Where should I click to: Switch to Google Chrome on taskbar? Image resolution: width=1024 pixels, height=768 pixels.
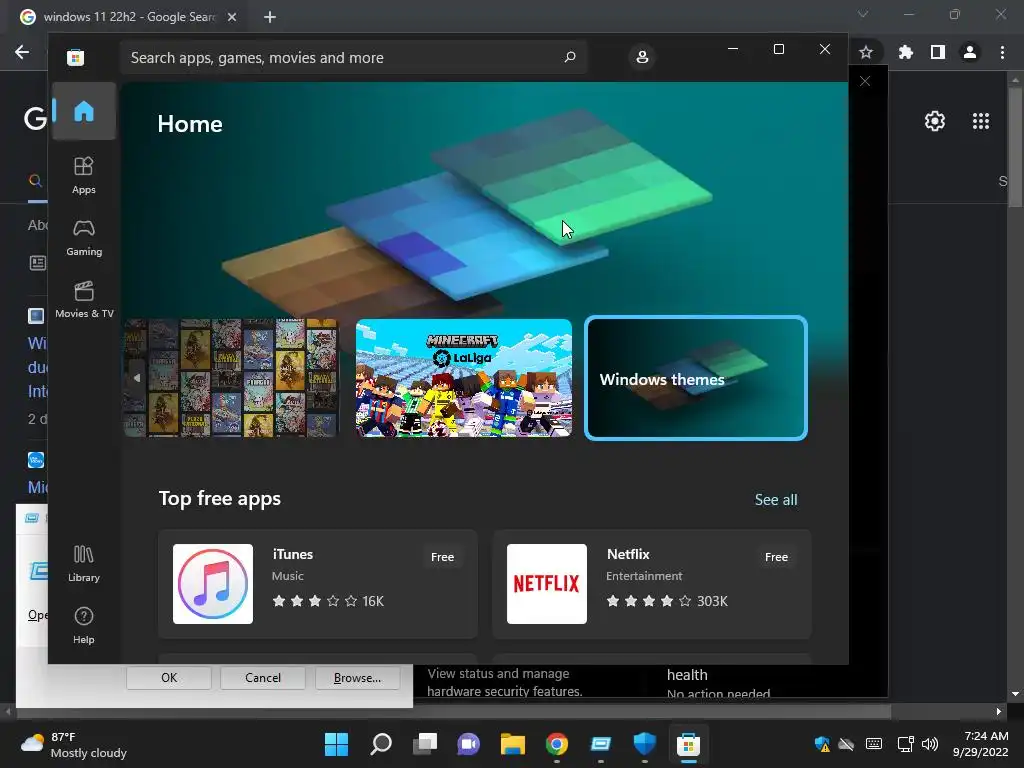point(556,744)
